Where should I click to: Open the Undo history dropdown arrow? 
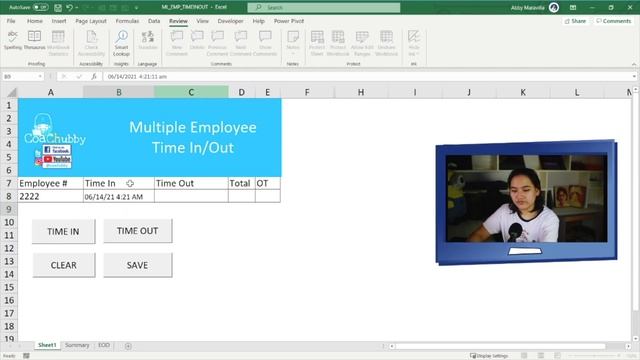point(77,7)
